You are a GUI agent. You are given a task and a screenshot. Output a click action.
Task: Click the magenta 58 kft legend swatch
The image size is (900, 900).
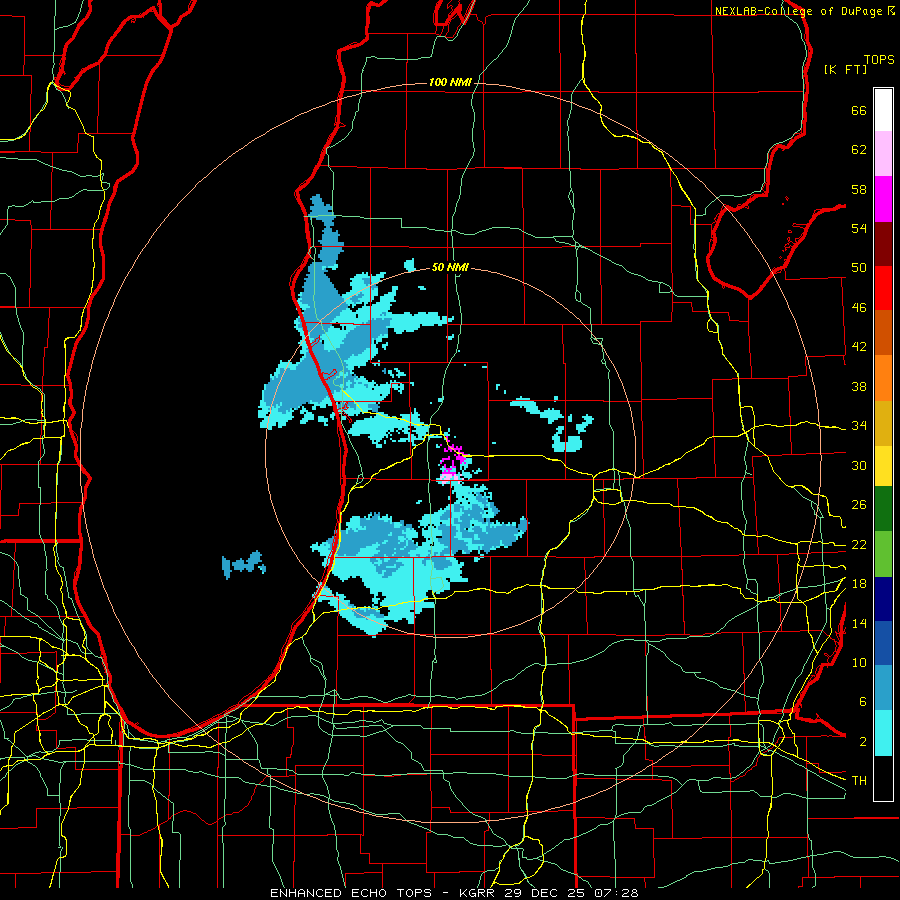click(883, 199)
